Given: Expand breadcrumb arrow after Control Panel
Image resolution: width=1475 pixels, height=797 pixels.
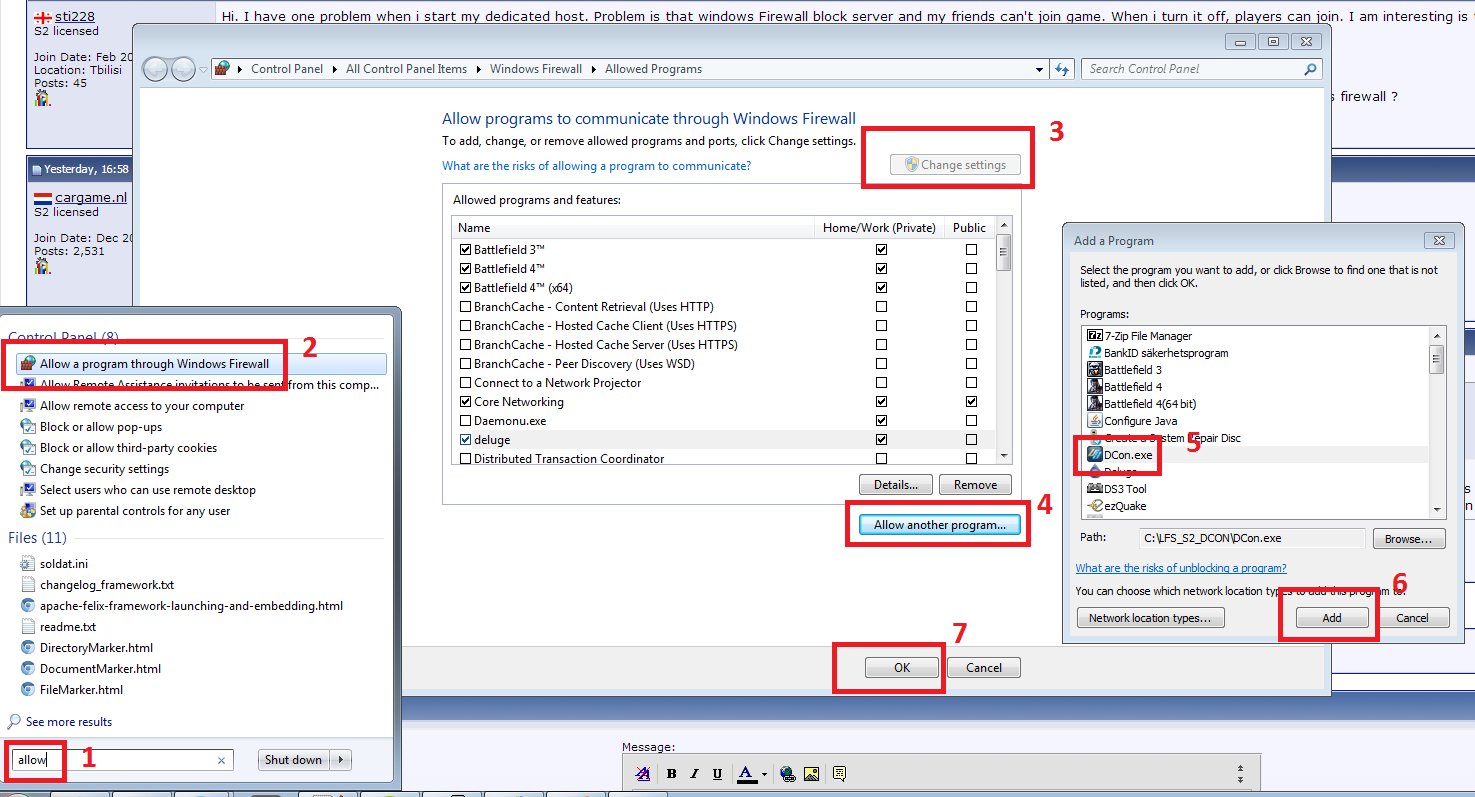Looking at the screenshot, I should tap(335, 69).
